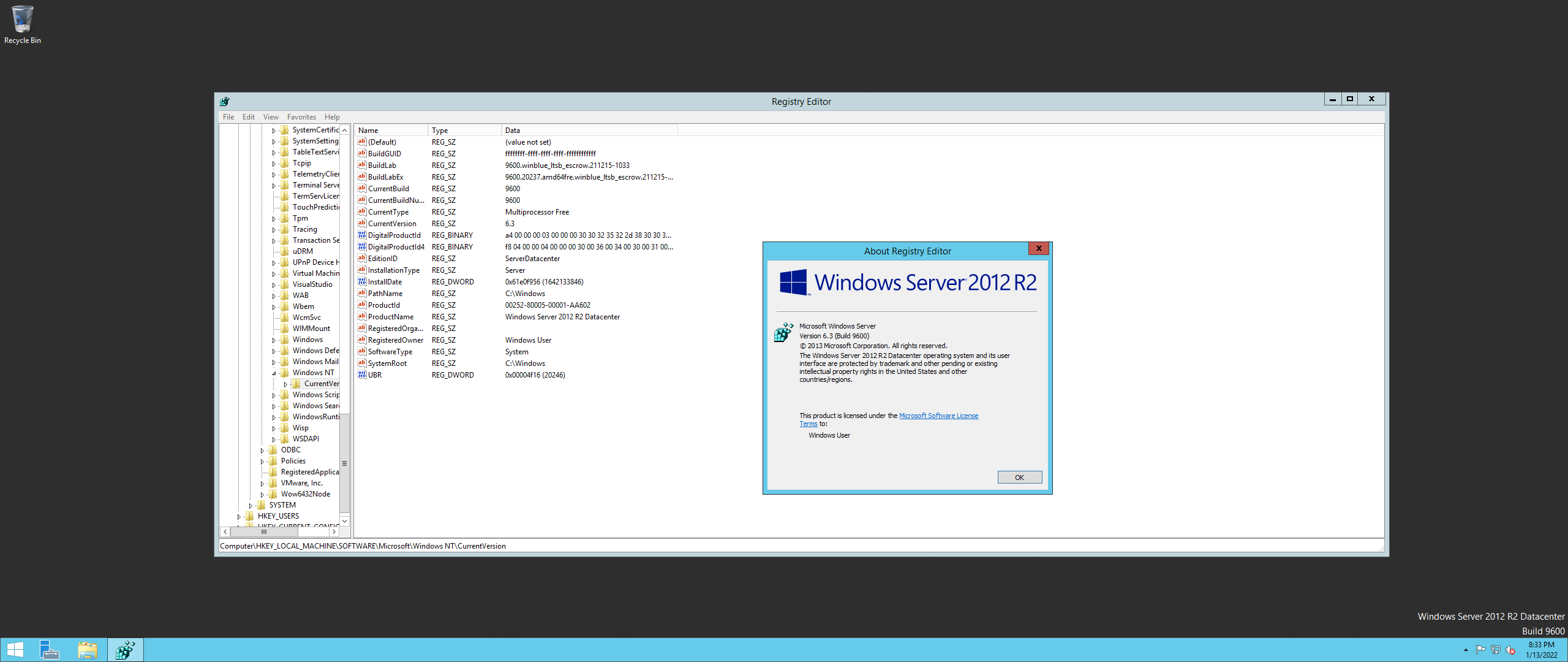
Task: Click the folder icon of SYSTEM key
Action: (x=262, y=505)
